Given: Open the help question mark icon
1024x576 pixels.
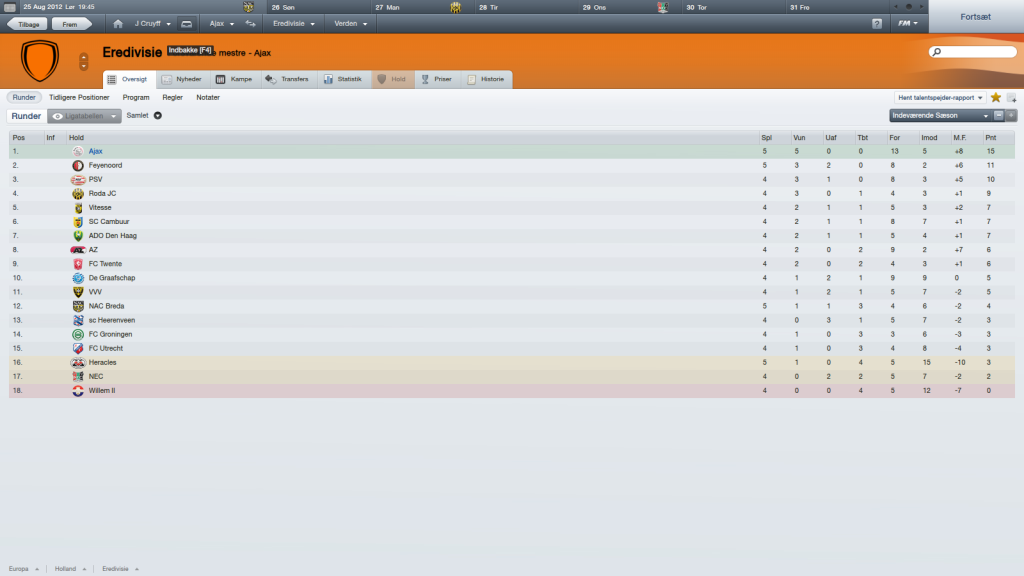Looking at the screenshot, I should [x=877, y=24].
